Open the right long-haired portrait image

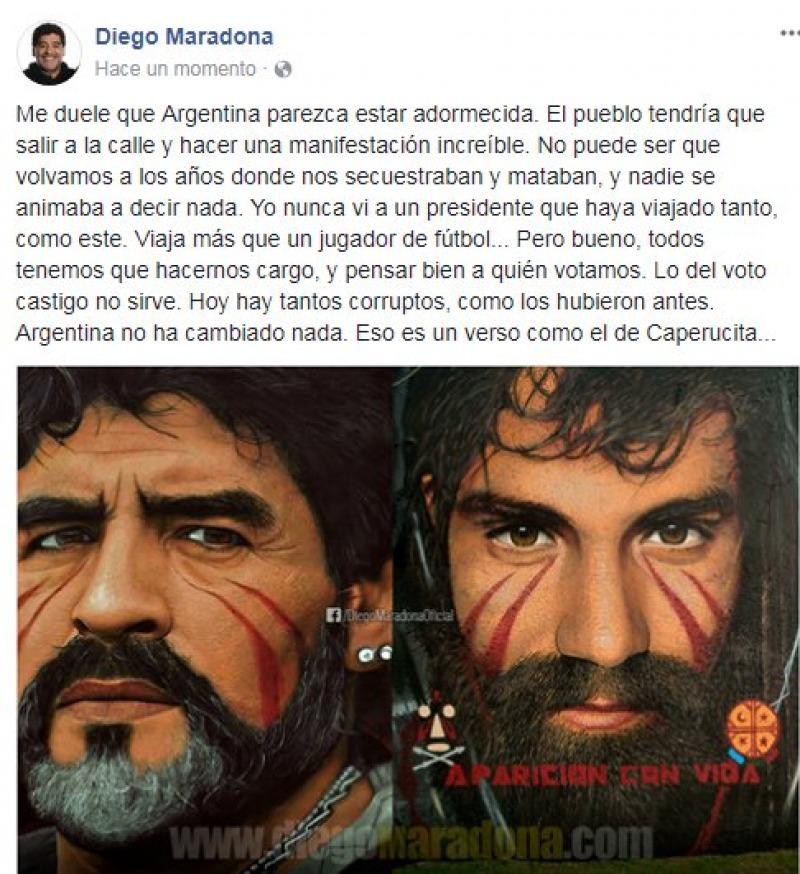tap(595, 620)
